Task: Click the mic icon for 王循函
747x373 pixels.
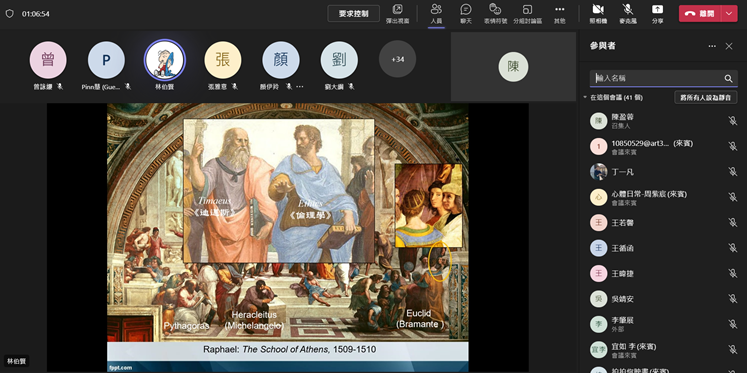Action: tap(733, 248)
